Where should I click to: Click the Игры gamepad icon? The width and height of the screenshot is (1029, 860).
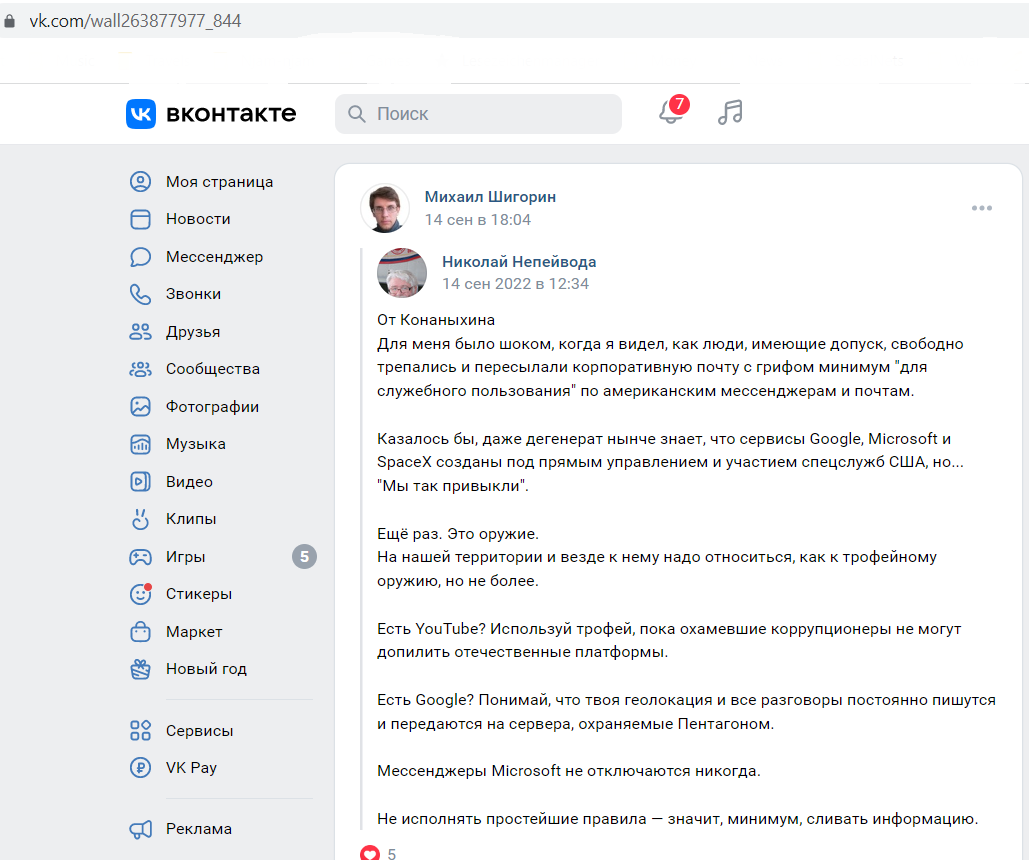tap(140, 557)
